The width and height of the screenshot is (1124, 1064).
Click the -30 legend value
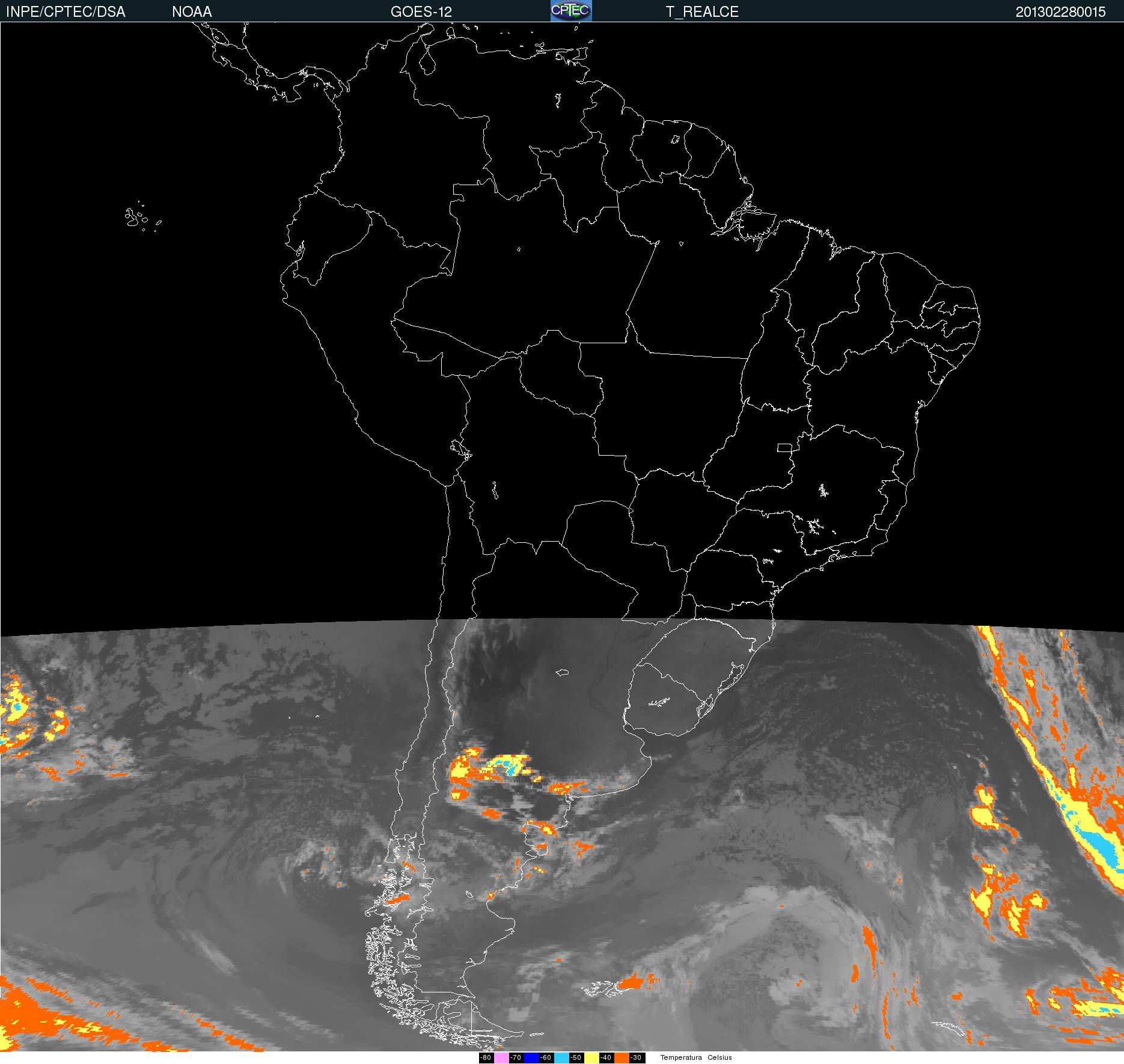[x=636, y=1057]
